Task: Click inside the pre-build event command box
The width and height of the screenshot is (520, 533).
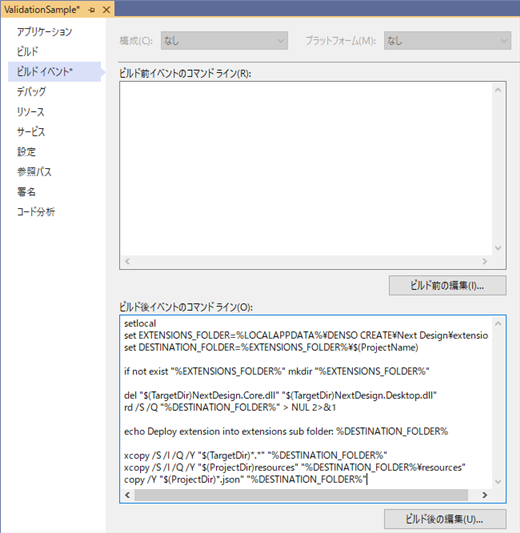Action: point(306,169)
